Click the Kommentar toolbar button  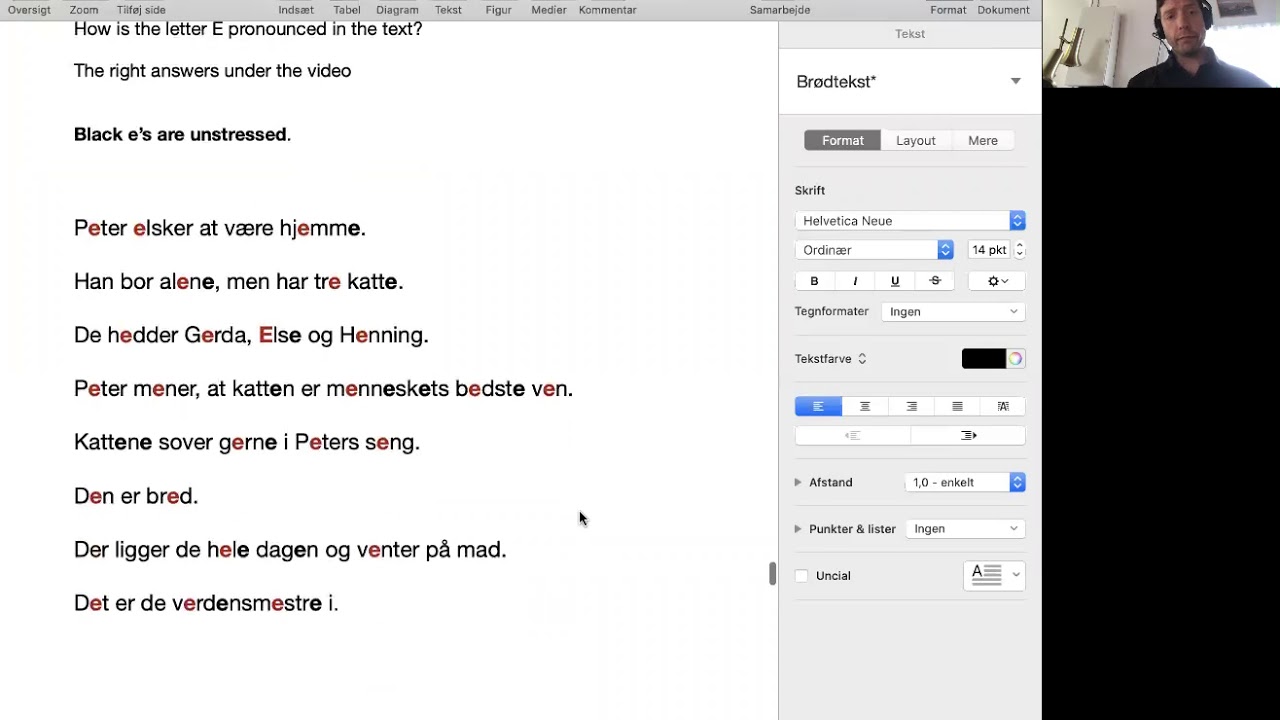[x=607, y=10]
